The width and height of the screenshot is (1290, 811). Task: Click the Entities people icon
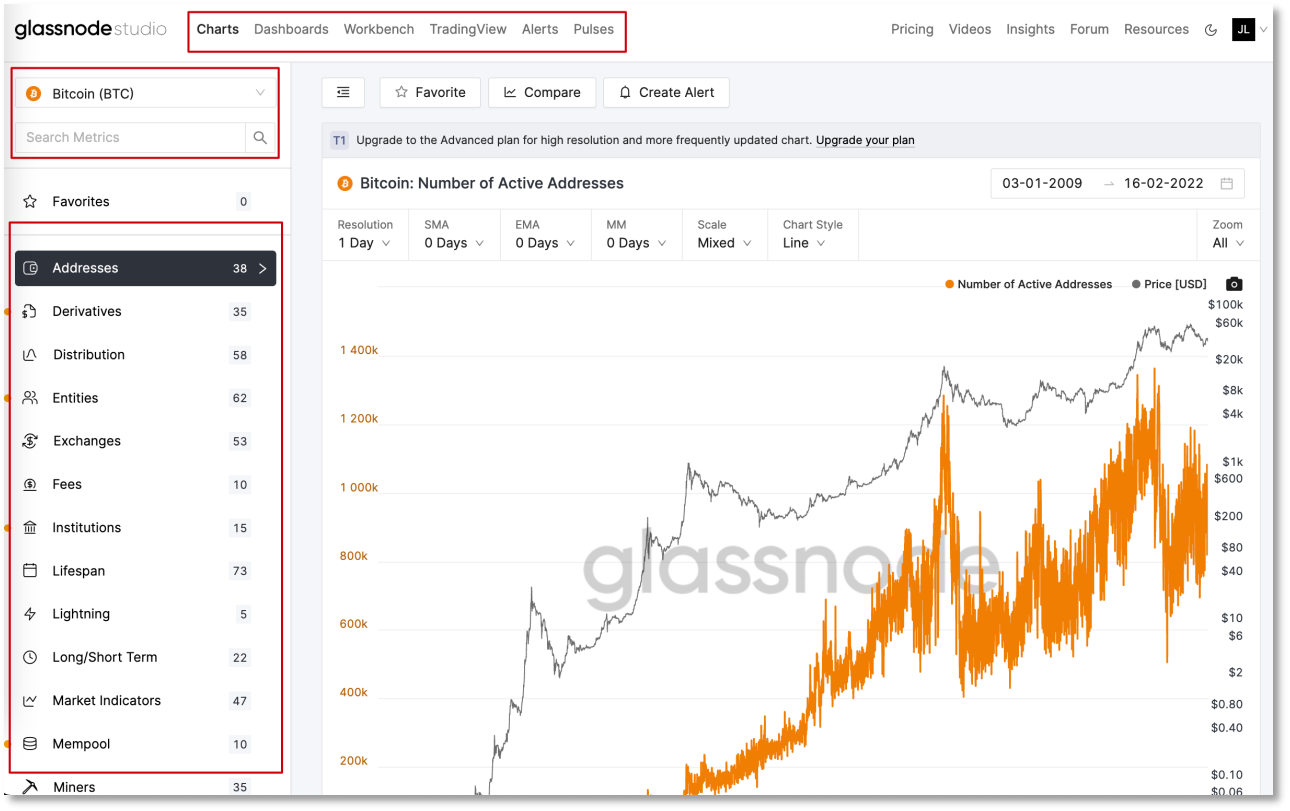30,398
